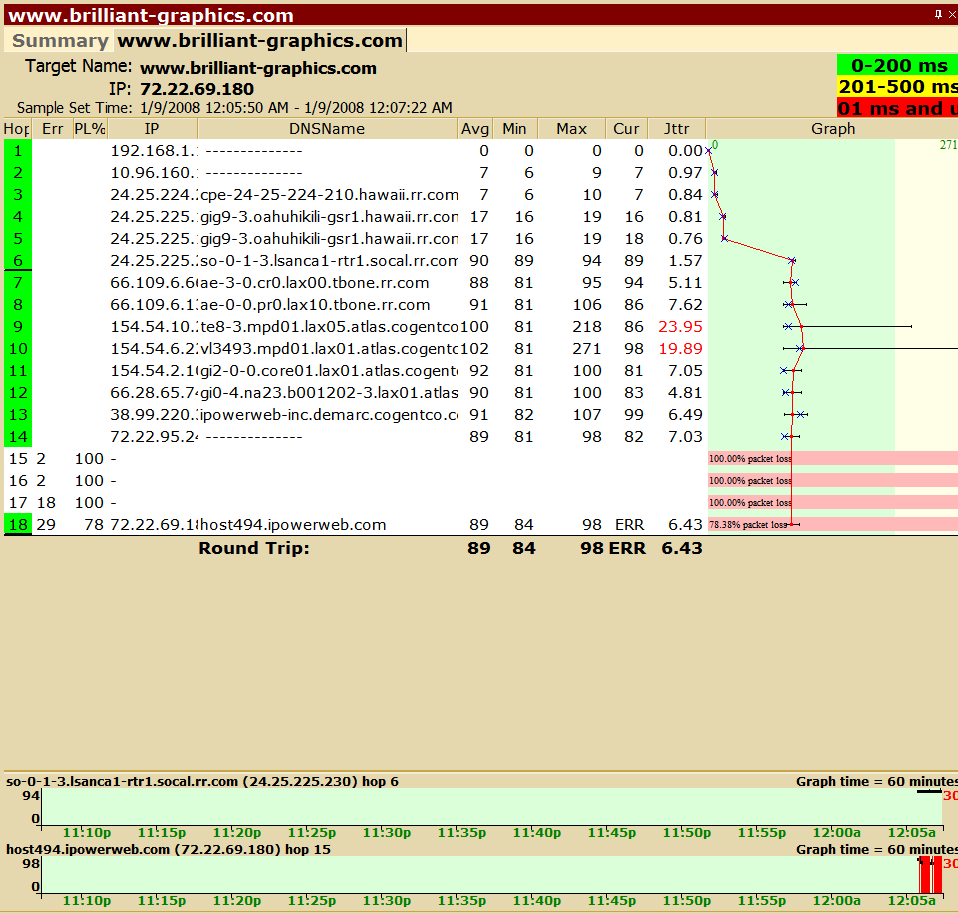Click hop 9 red jitter value 23.95

point(682,326)
